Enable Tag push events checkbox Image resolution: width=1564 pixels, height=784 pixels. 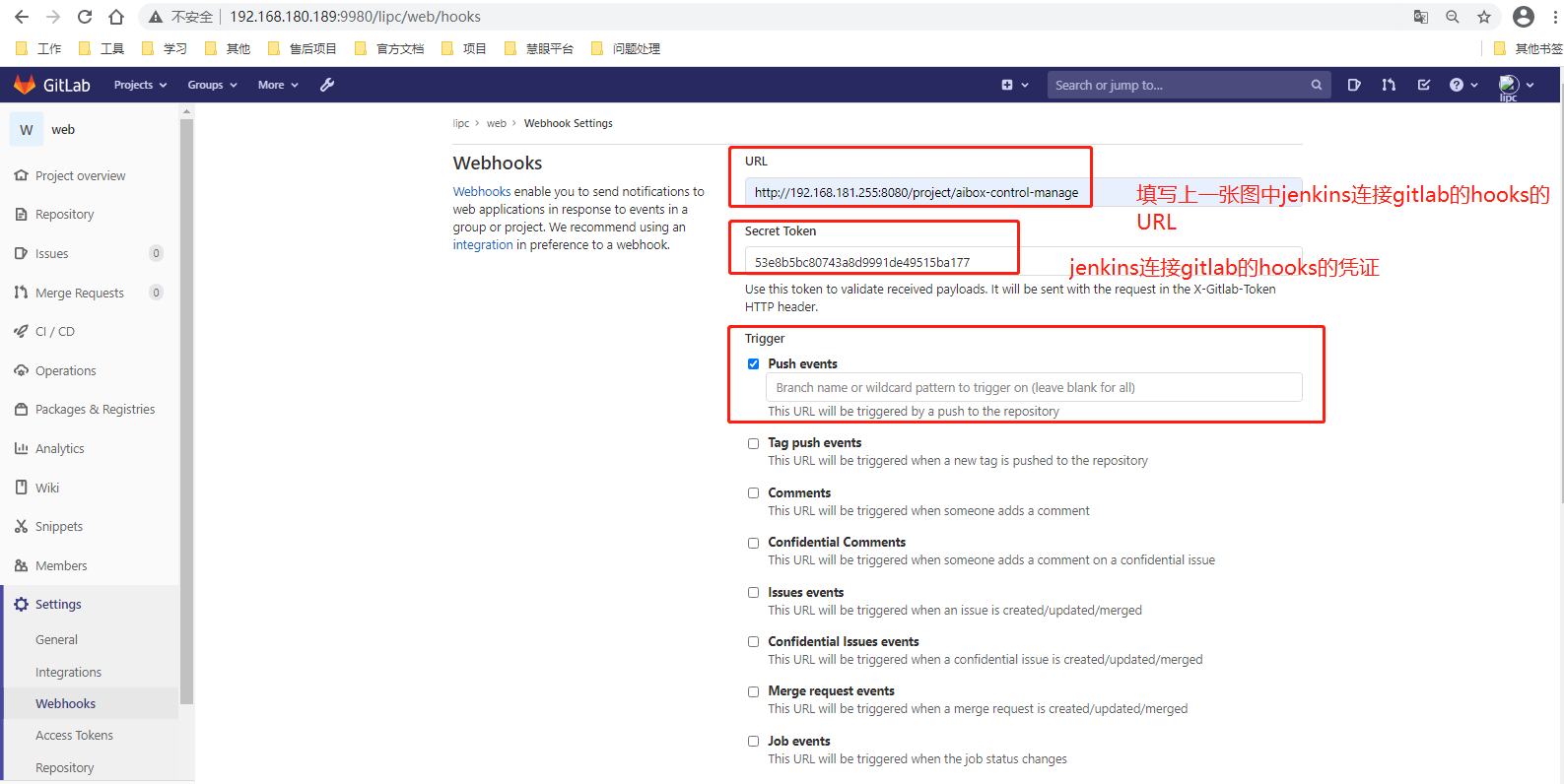point(753,443)
